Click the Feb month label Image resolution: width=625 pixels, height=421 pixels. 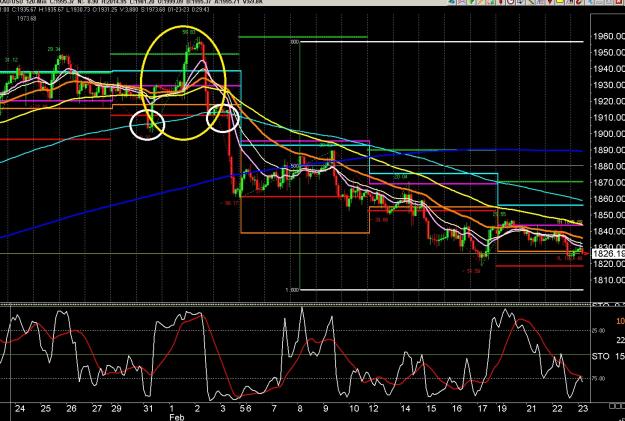[x=177, y=417]
